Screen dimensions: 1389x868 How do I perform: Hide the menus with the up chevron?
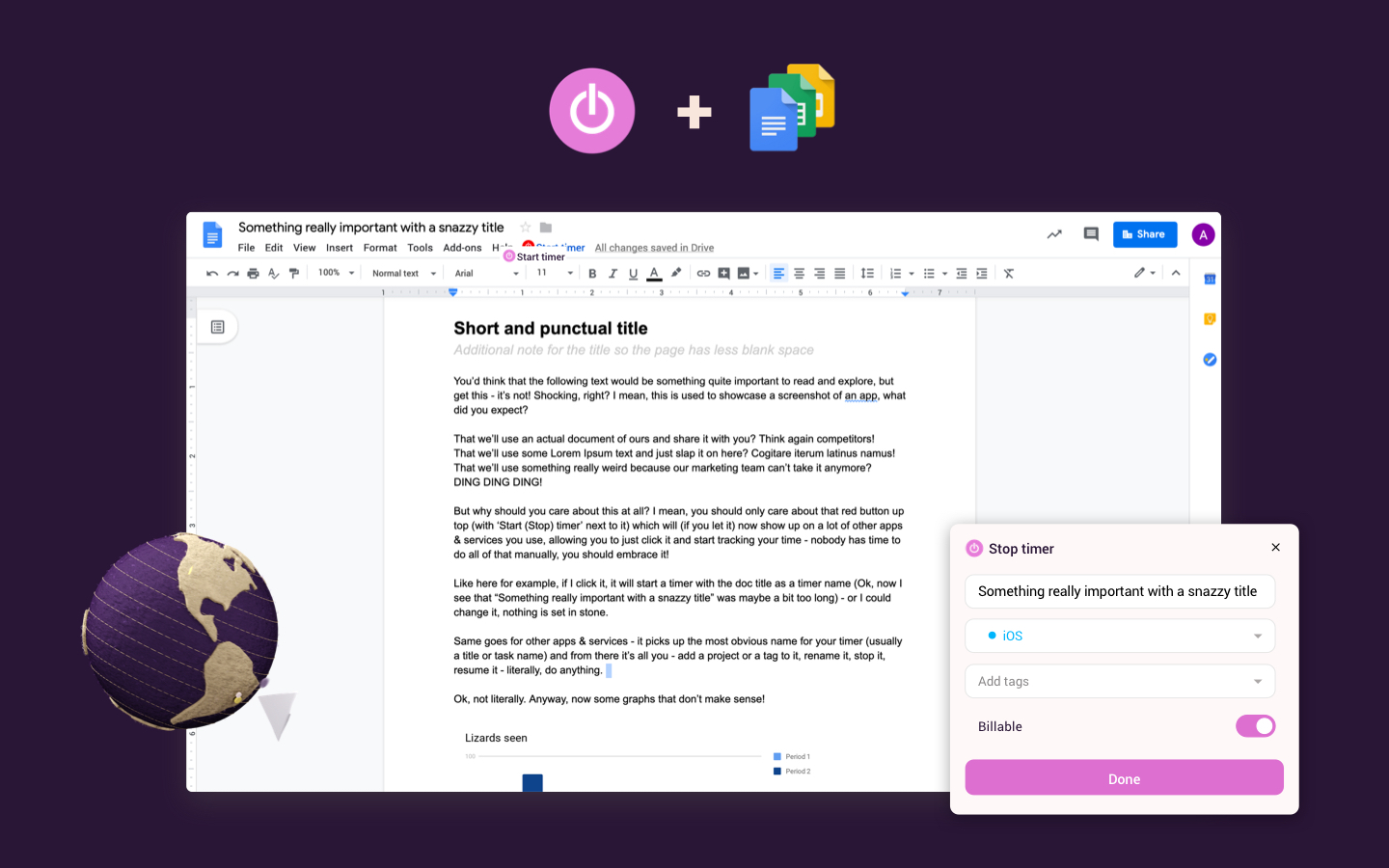click(x=1176, y=273)
